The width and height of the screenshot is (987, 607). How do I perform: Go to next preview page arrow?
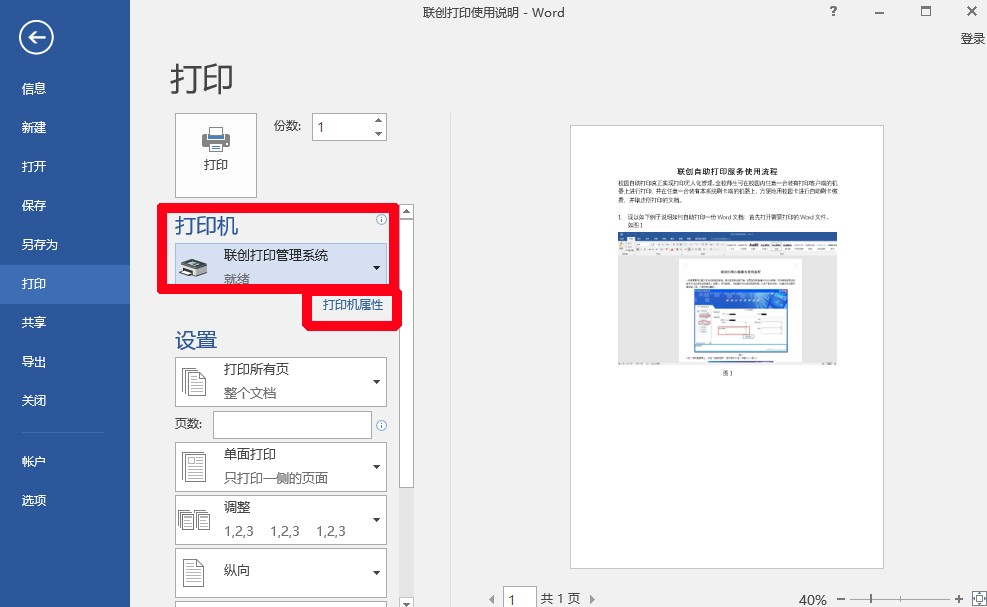click(x=593, y=599)
